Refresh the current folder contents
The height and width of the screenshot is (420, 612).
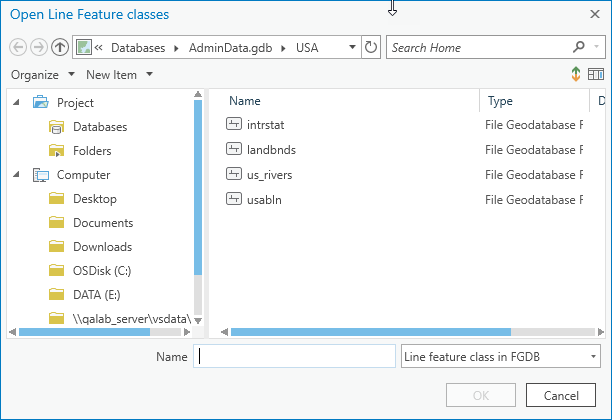pos(371,47)
